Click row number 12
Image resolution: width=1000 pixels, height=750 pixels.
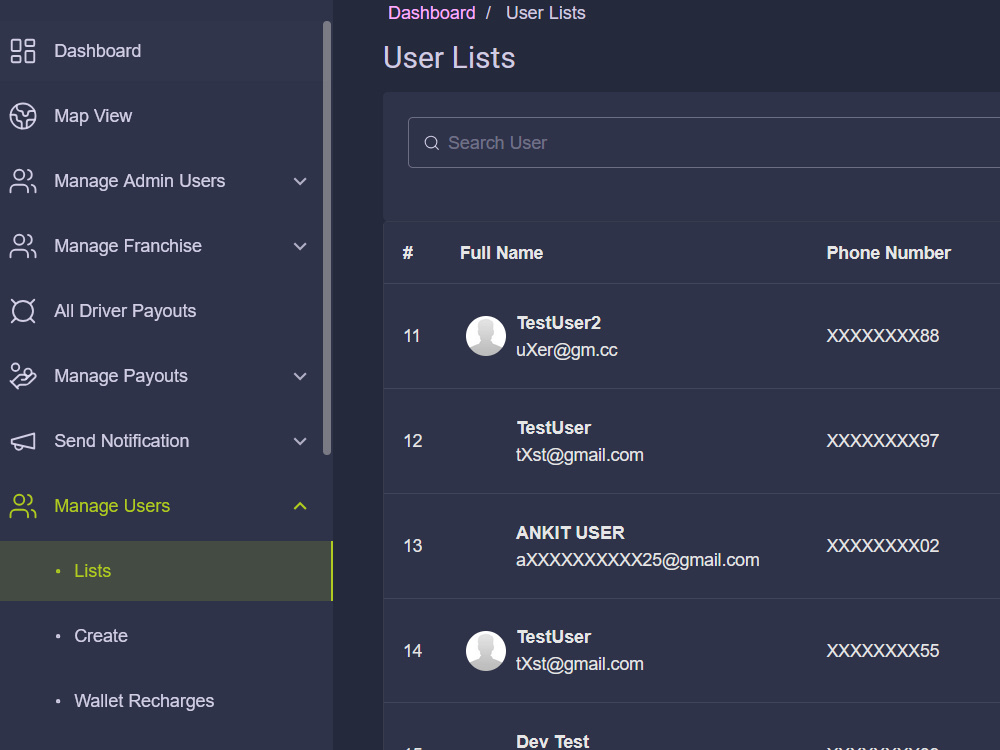click(x=413, y=441)
